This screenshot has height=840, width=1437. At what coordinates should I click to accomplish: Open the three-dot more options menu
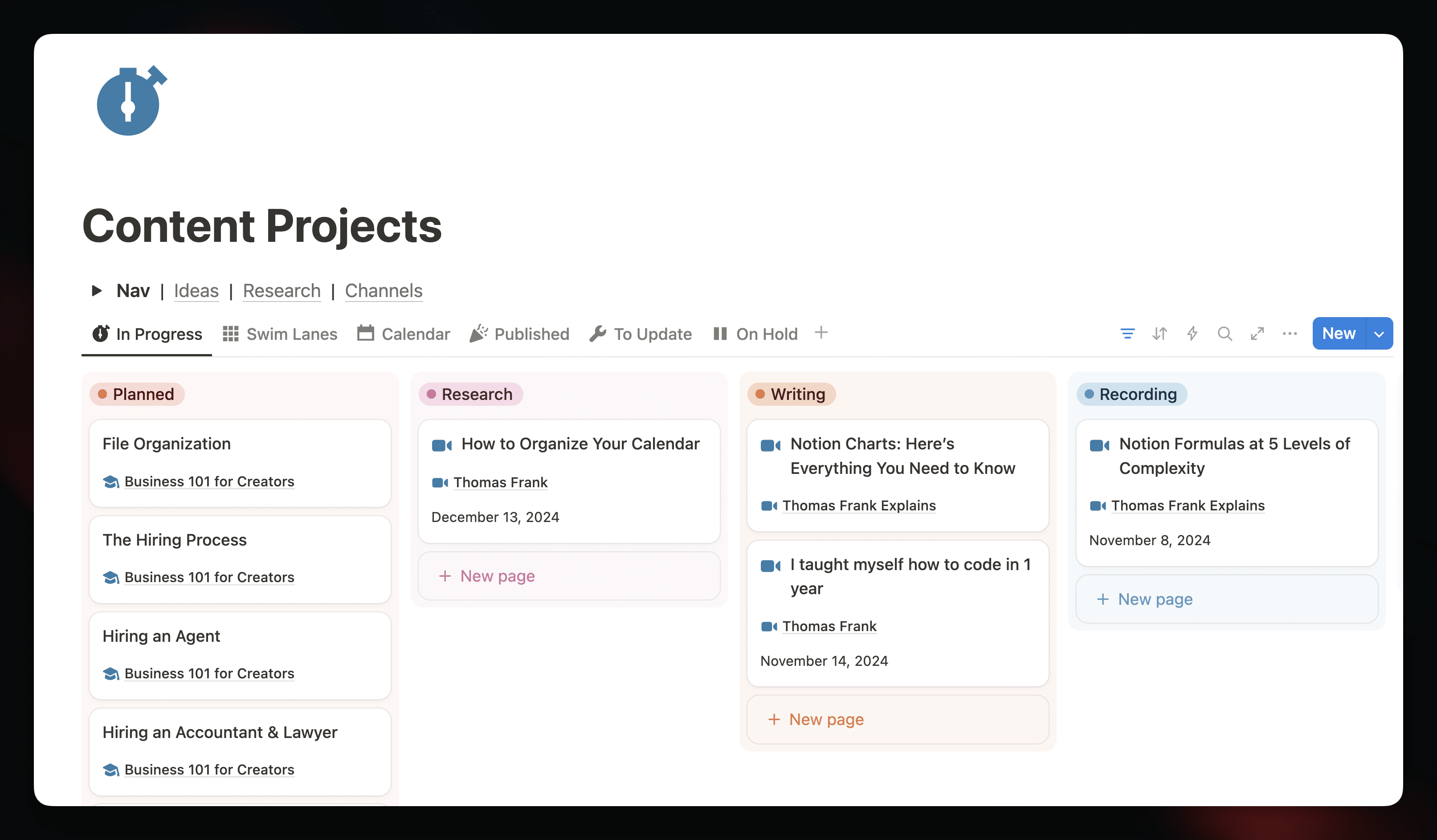(1290, 334)
